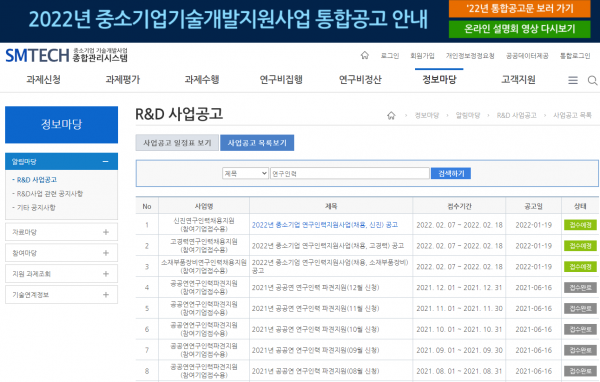Expand the 자료마당 plus icon

tap(106, 232)
